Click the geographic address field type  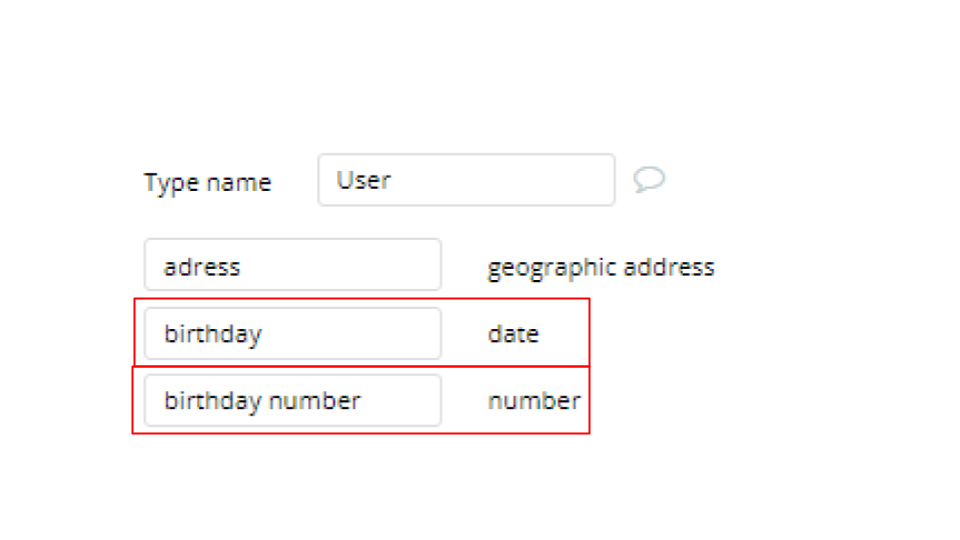tap(601, 268)
